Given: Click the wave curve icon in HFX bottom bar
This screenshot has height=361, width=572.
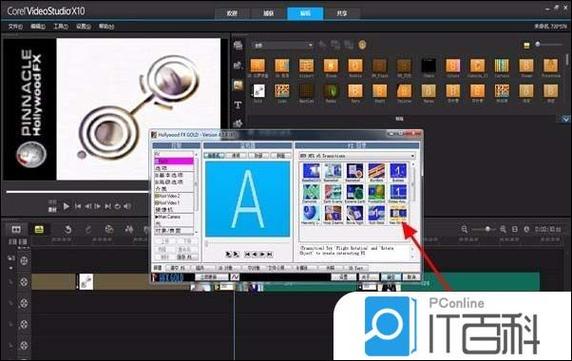Looking at the screenshot, I should (235, 277).
